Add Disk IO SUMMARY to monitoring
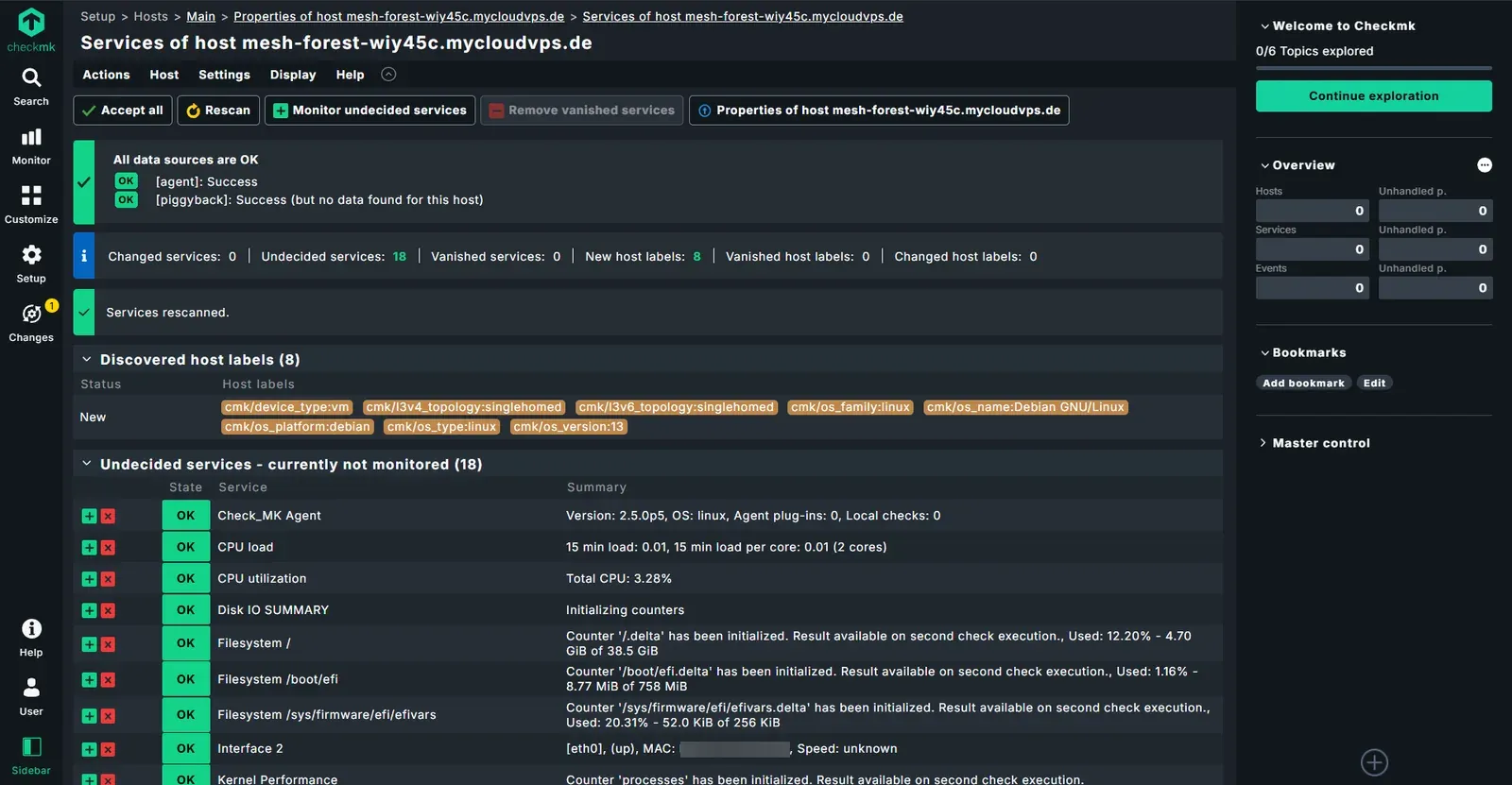This screenshot has height=785, width=1512. pyautogui.click(x=89, y=611)
